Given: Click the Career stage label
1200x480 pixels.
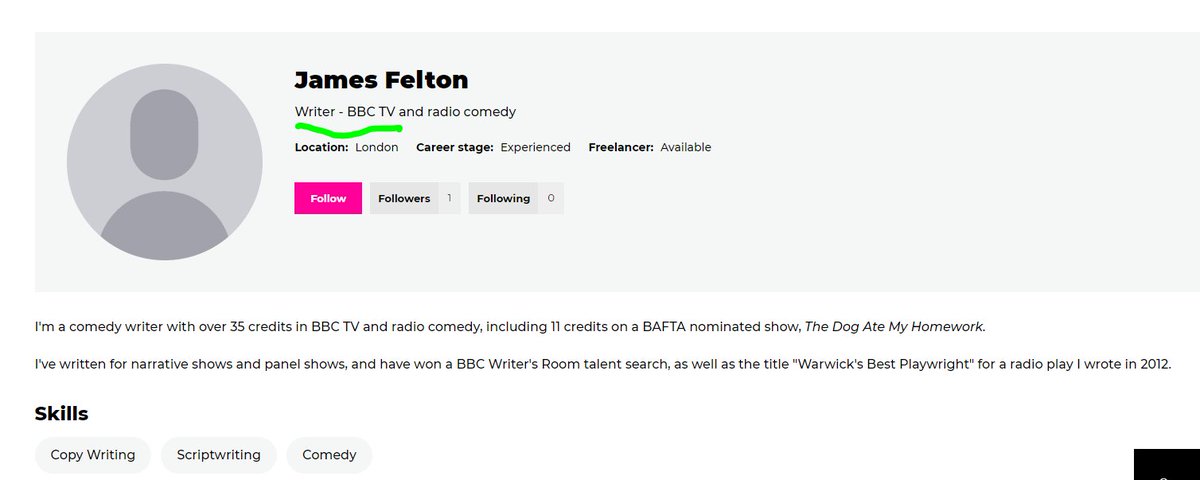Looking at the screenshot, I should 455,147.
